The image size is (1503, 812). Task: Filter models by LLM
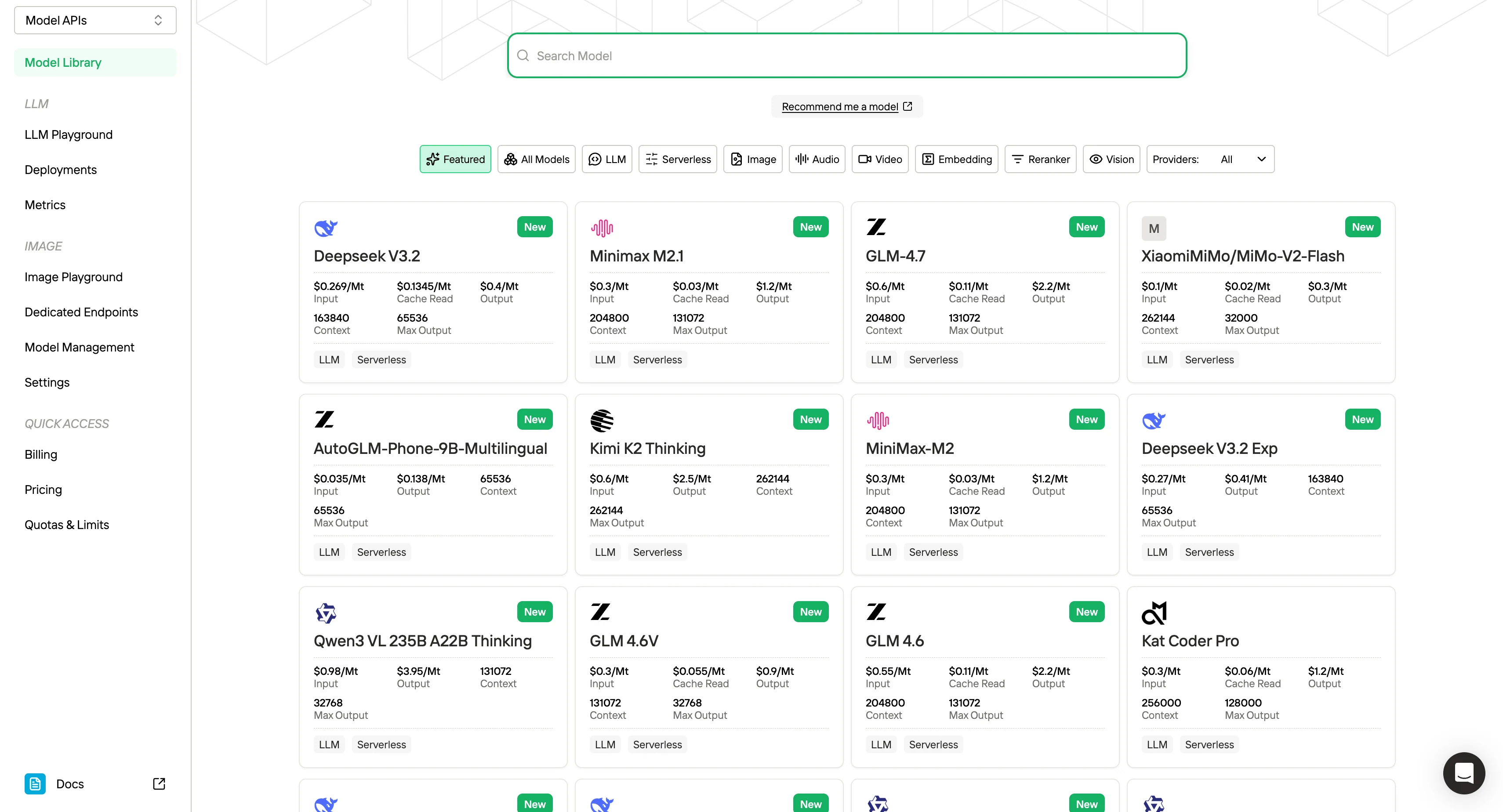click(x=607, y=159)
